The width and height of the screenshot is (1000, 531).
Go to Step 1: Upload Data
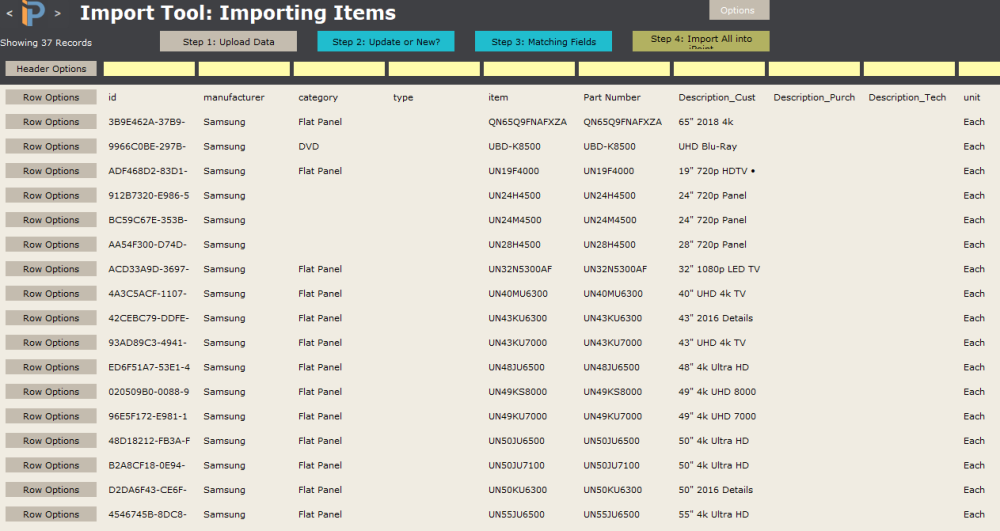[x=228, y=41]
